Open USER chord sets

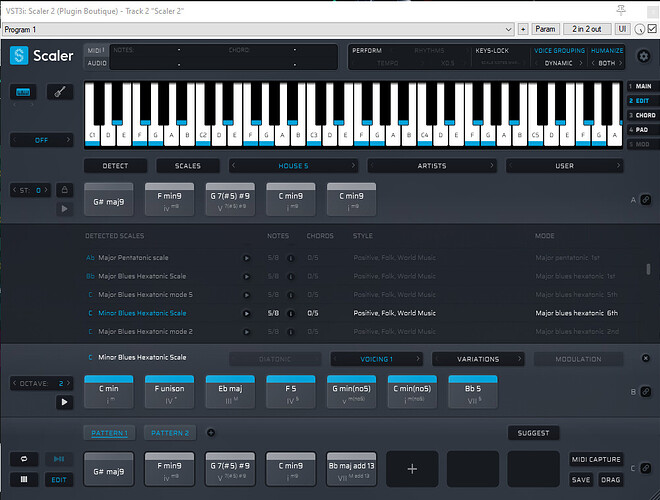(x=564, y=166)
